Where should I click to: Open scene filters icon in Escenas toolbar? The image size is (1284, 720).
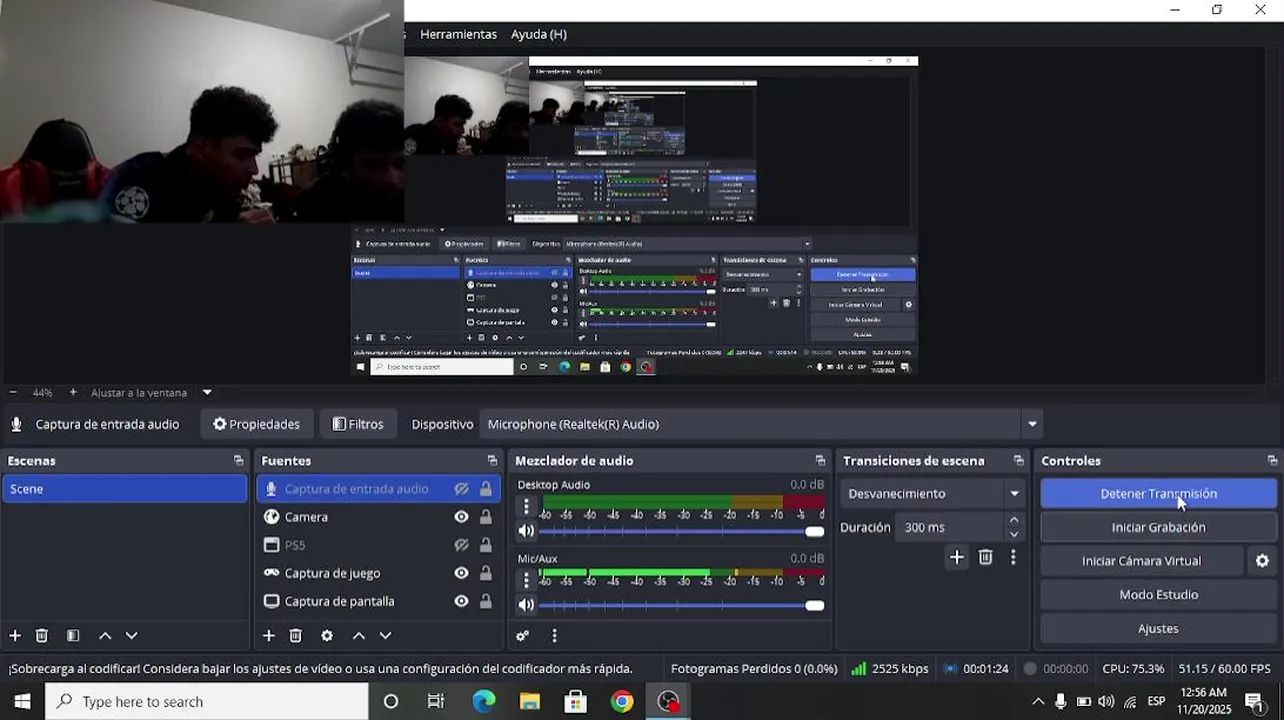[x=73, y=635]
